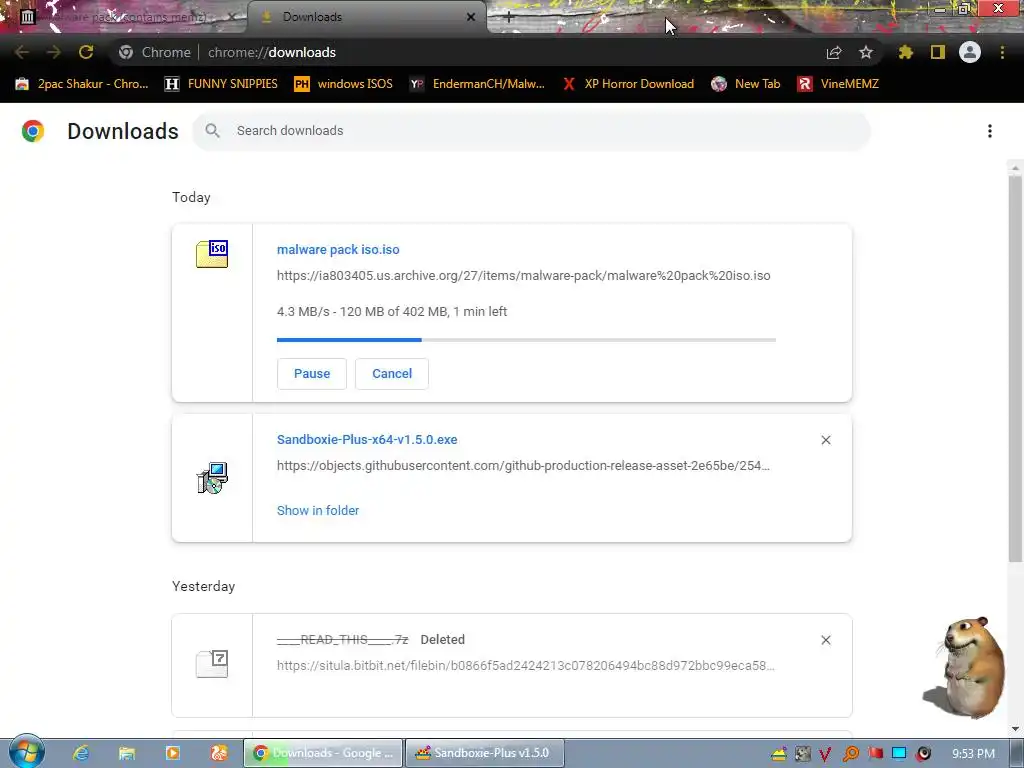Open the windows ISOS bookmark
This screenshot has height=768, width=1024.
tap(344, 84)
